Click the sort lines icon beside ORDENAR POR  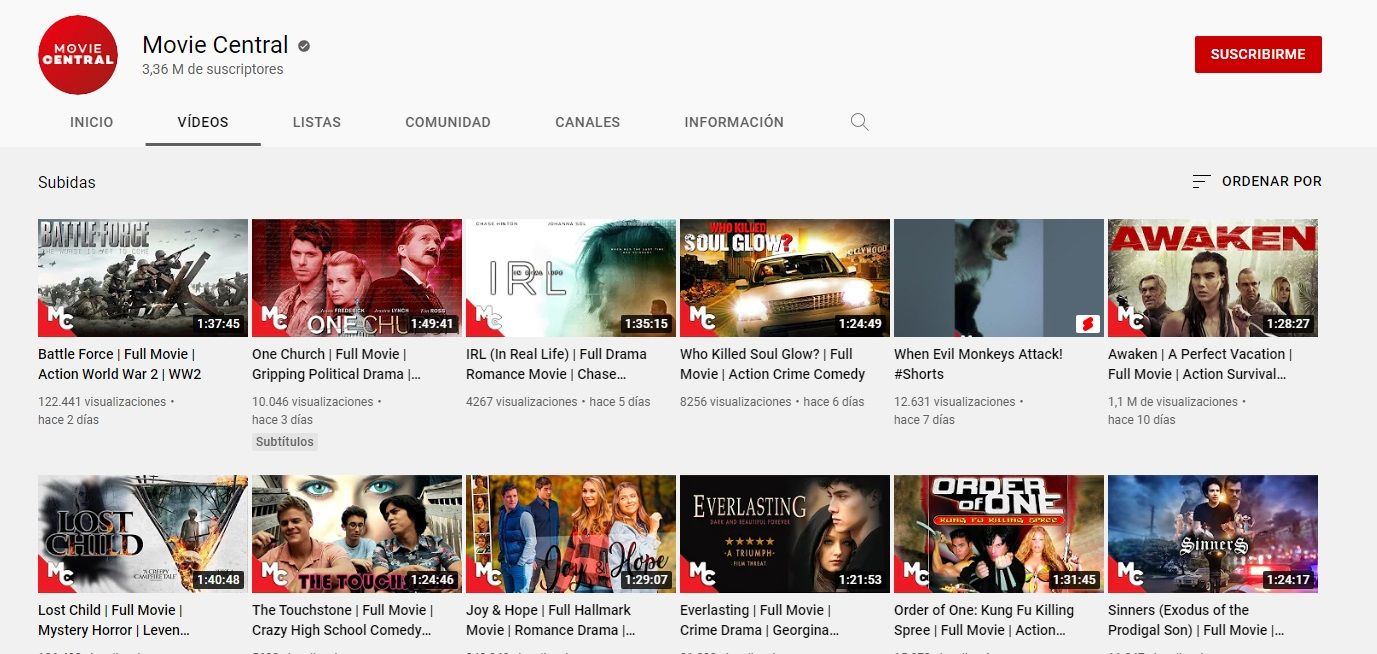1202,181
